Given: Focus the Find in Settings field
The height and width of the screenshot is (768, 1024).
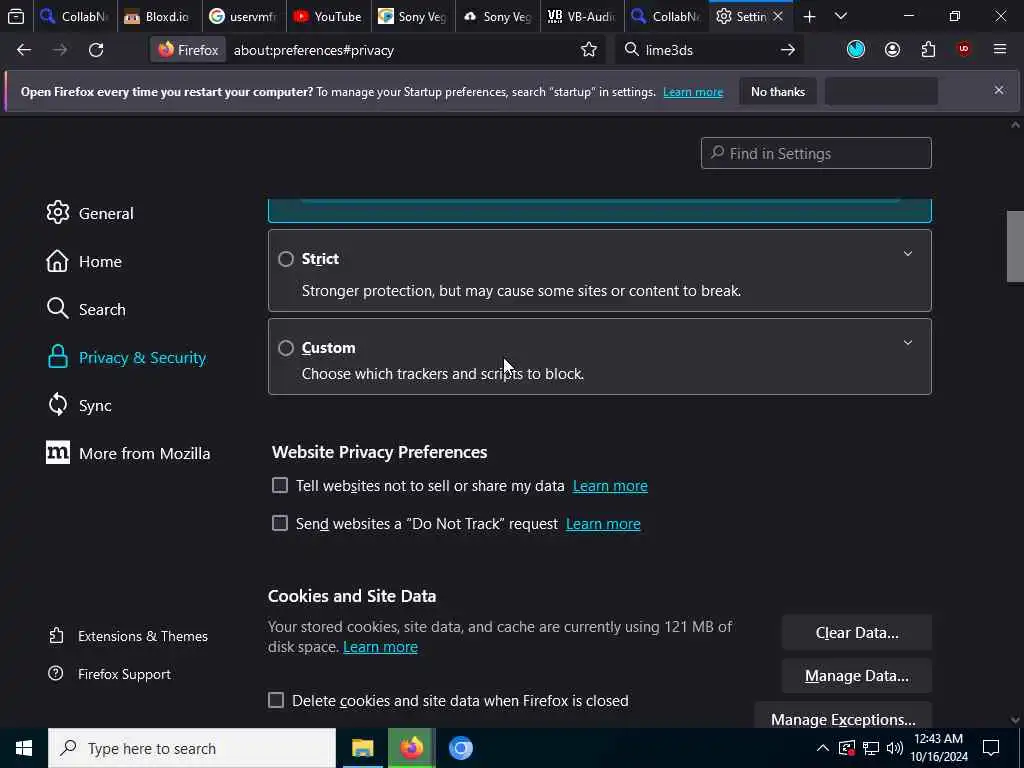Looking at the screenshot, I should pos(816,153).
